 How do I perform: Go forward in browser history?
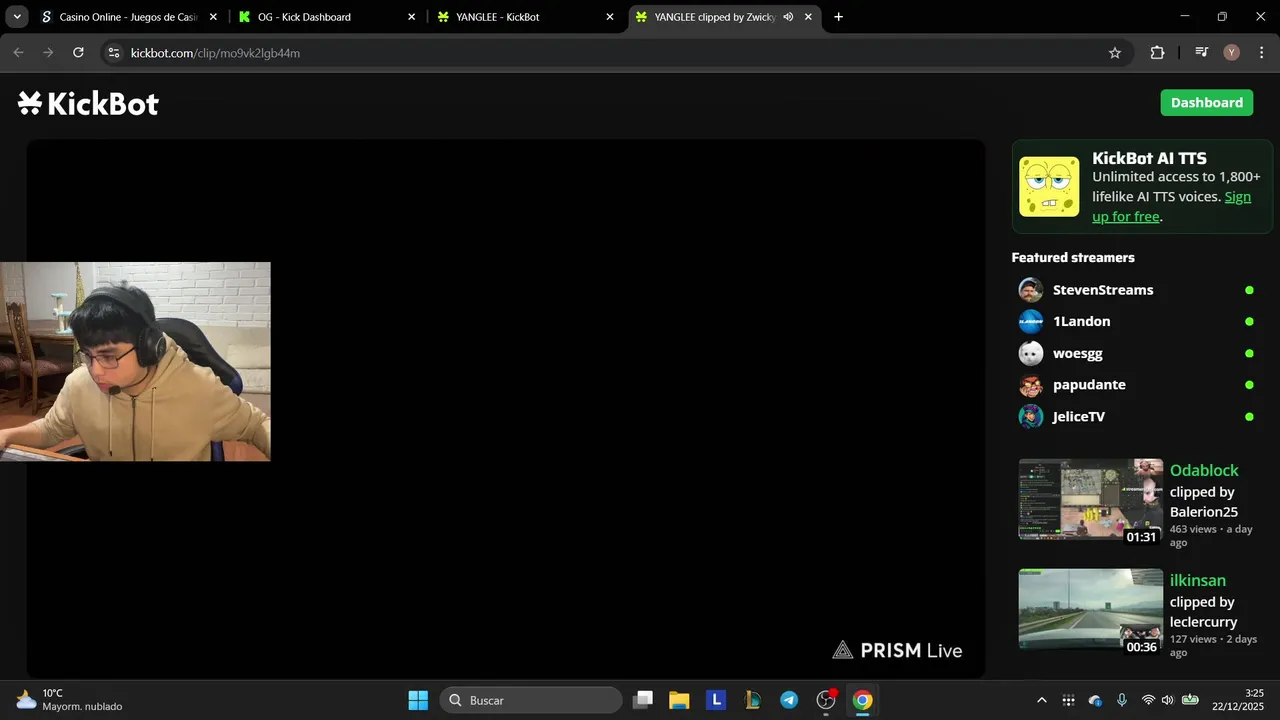48,53
